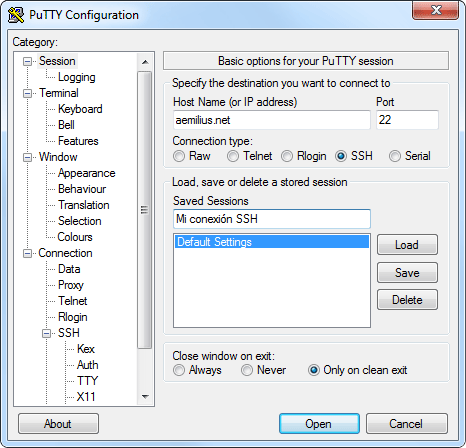Select the SSH connection type radio button

[x=341, y=156]
